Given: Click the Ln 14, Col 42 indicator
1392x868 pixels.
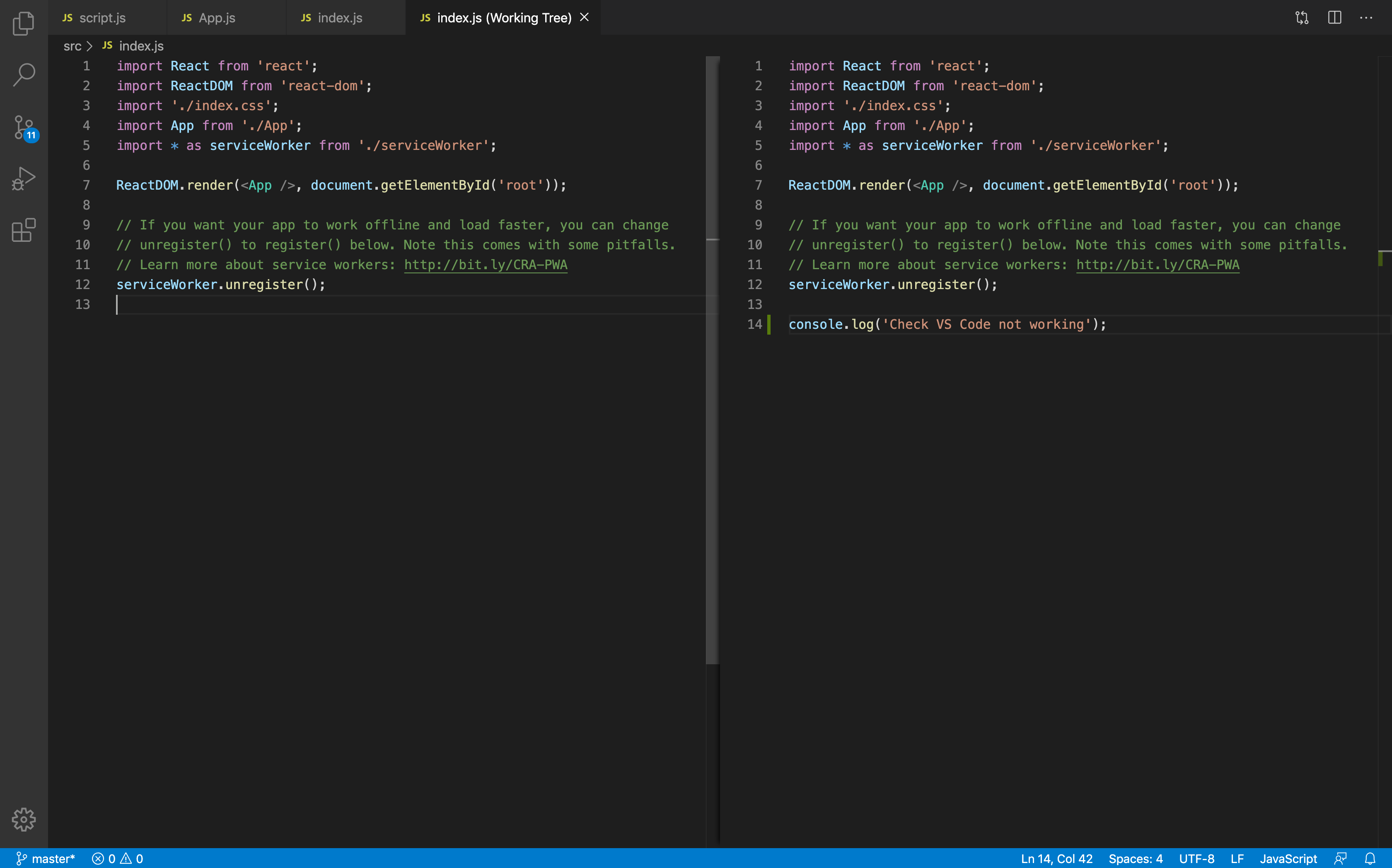Looking at the screenshot, I should [x=1056, y=858].
